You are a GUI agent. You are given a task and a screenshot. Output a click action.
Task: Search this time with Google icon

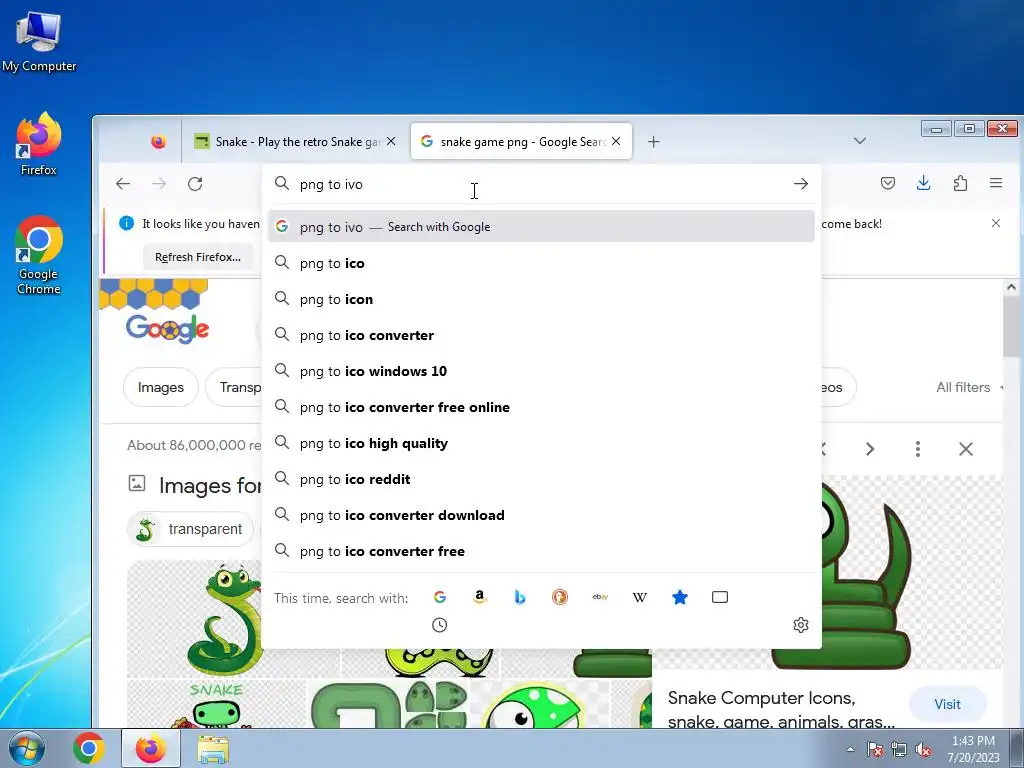pos(440,597)
